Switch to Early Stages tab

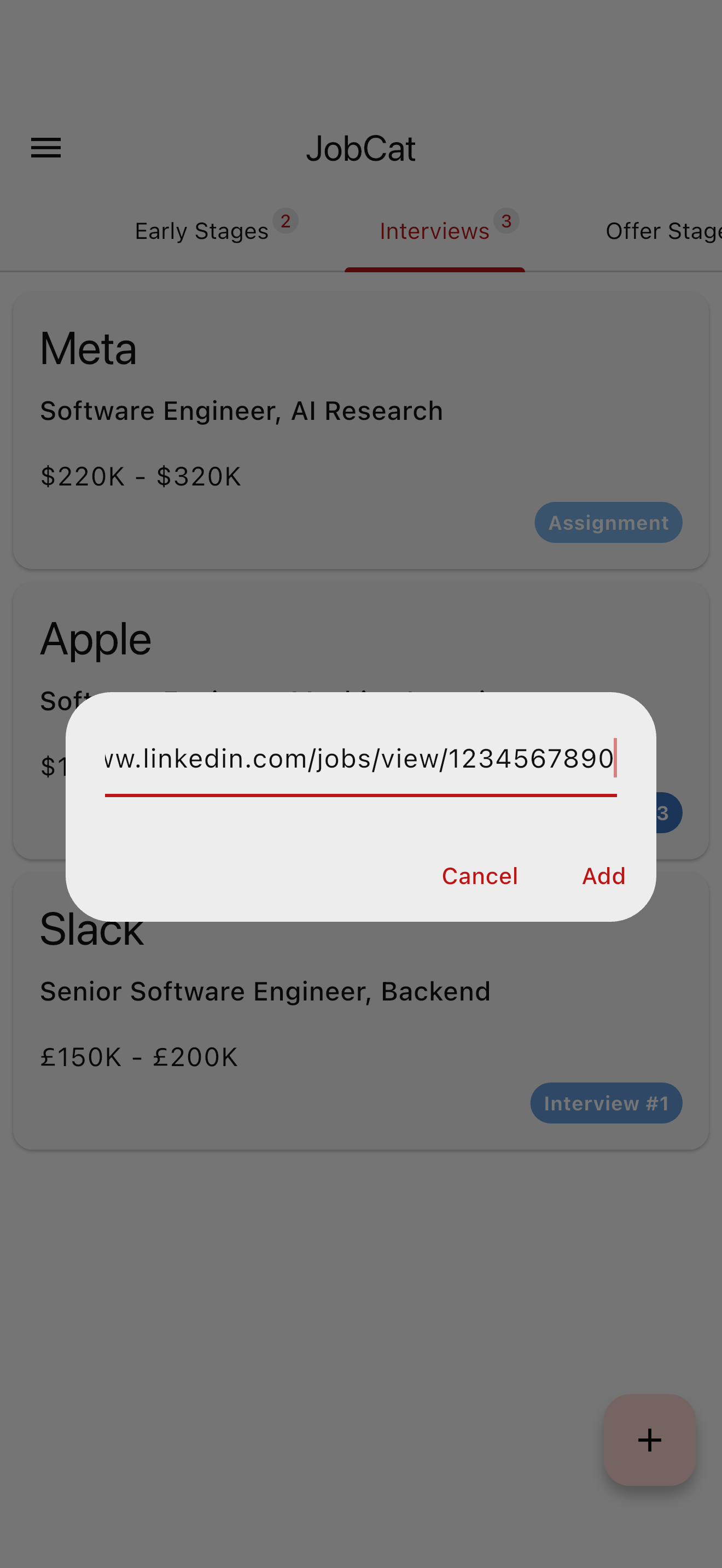201,231
